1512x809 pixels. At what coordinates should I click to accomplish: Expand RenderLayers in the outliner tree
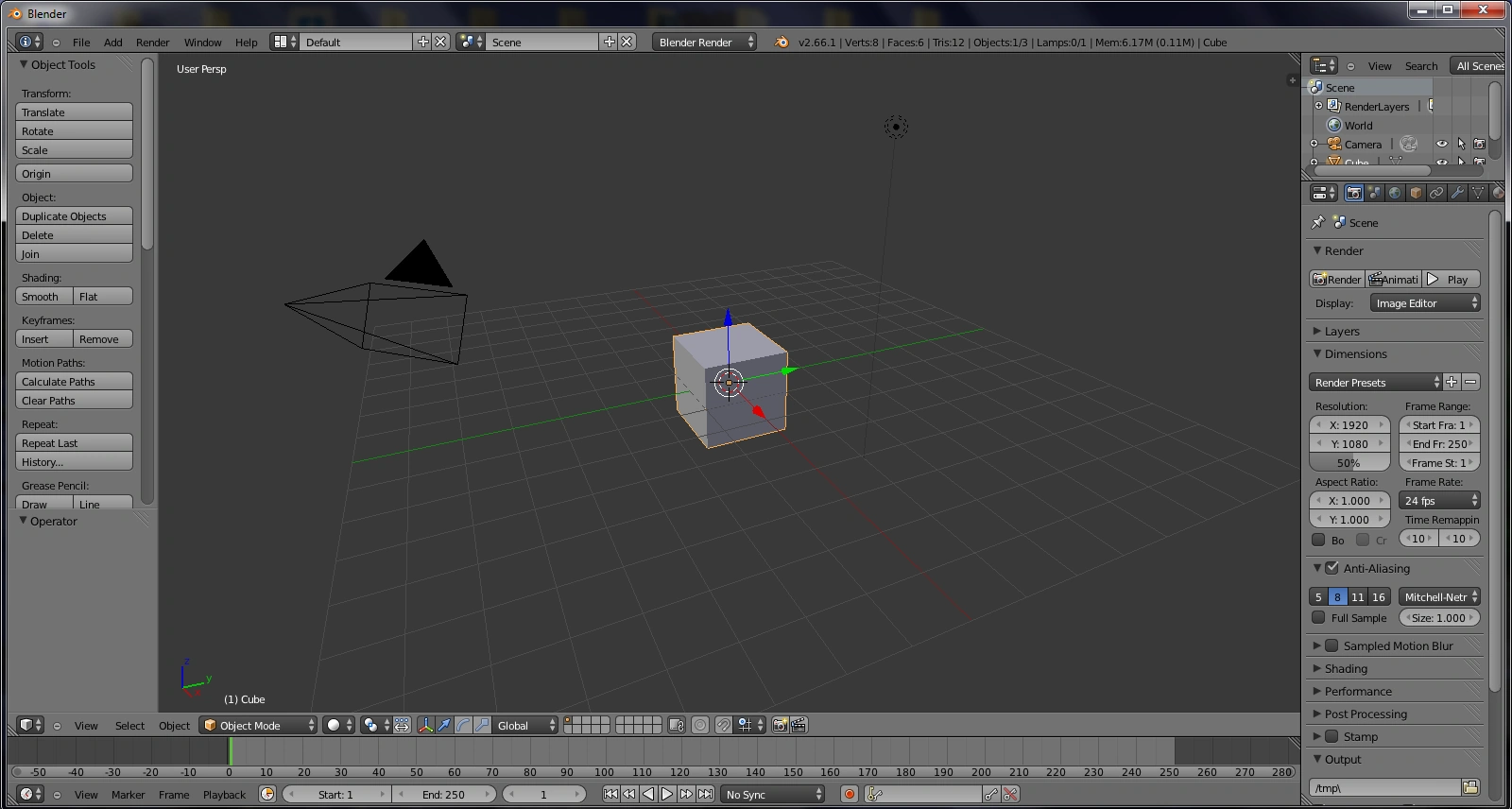click(1318, 106)
